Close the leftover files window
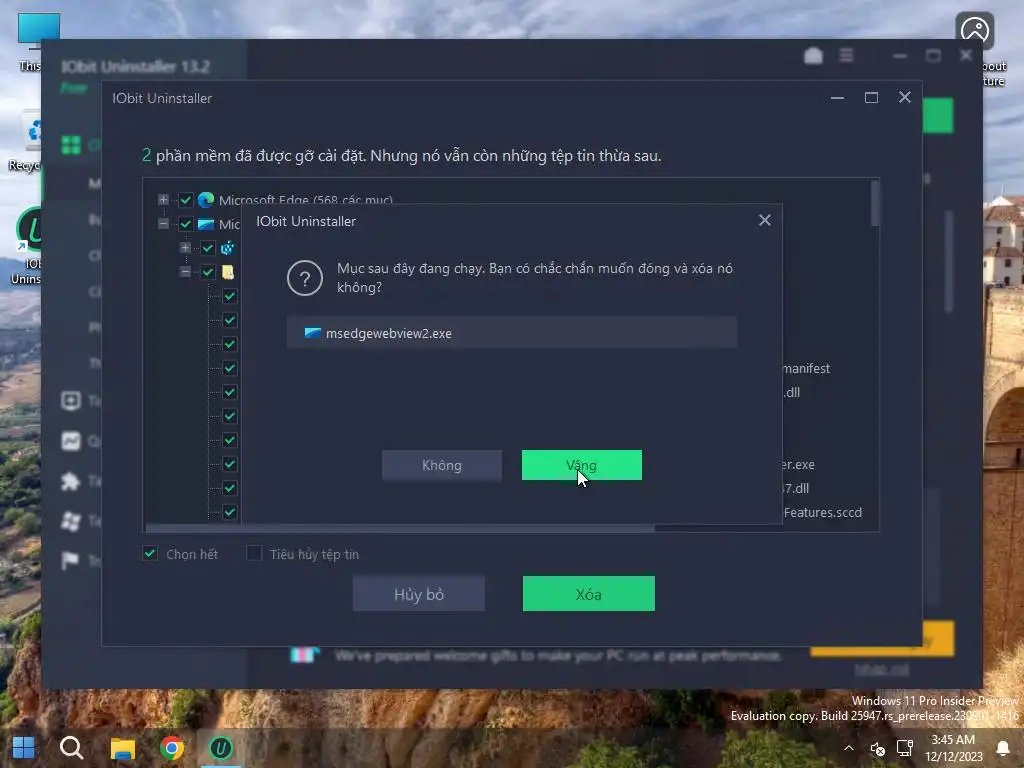Screen dimensions: 1024x768 (904, 97)
